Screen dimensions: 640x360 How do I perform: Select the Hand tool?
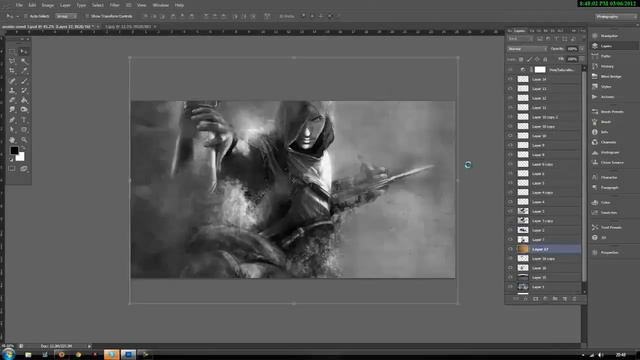point(12,140)
